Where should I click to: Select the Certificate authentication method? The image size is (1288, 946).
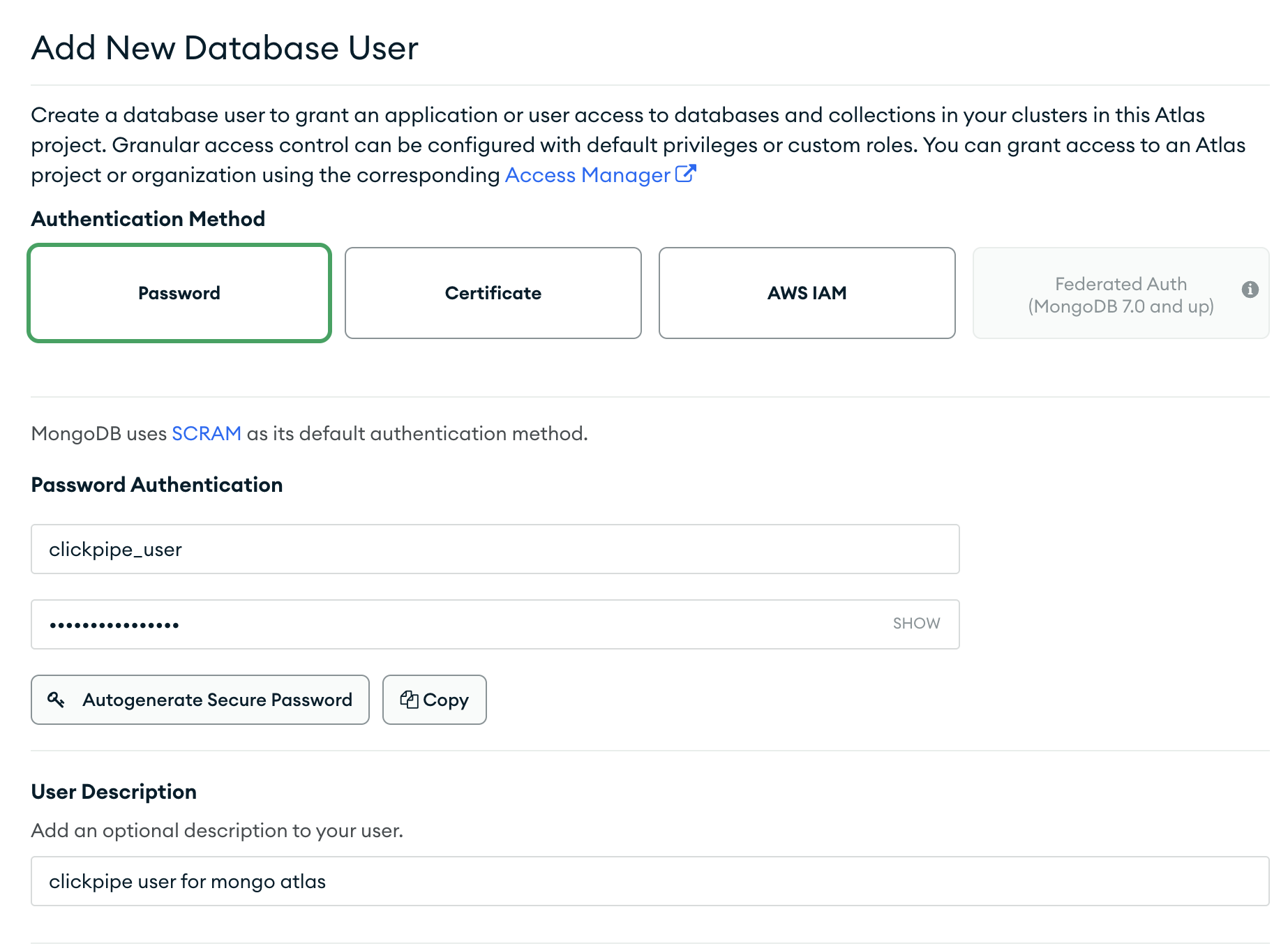coord(493,293)
